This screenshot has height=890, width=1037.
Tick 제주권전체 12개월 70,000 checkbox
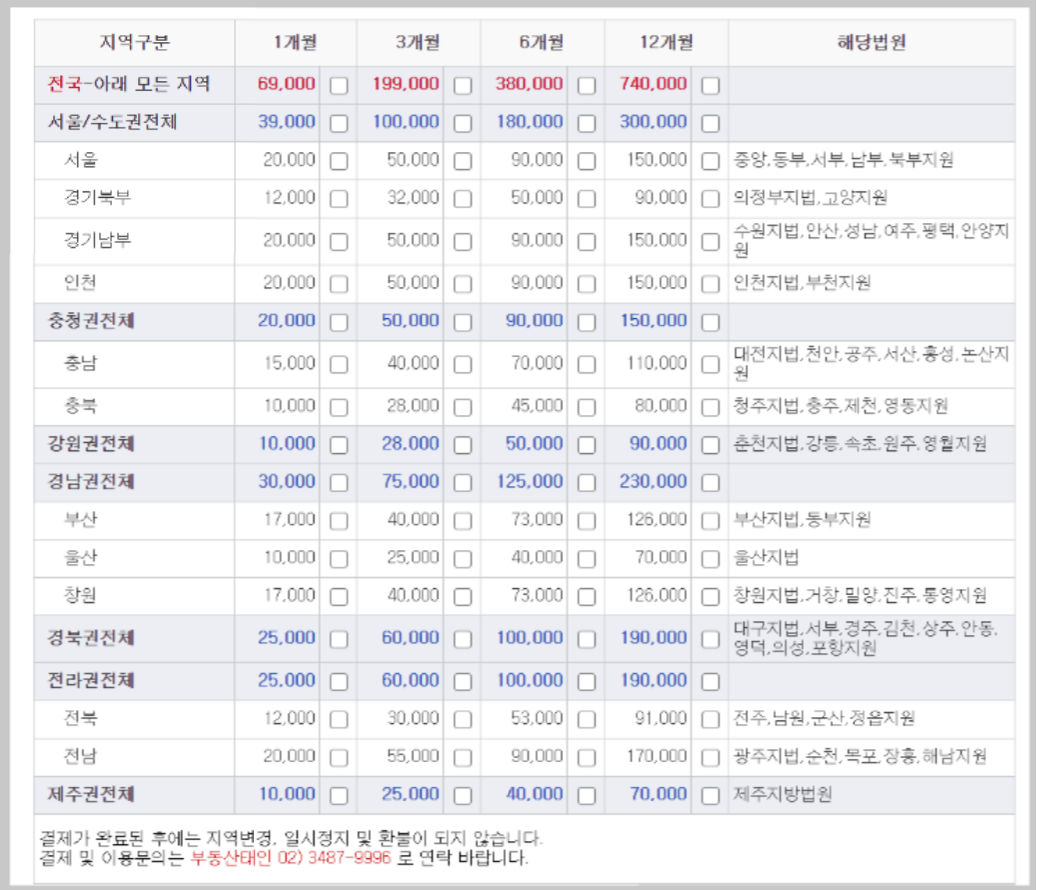tap(710, 795)
